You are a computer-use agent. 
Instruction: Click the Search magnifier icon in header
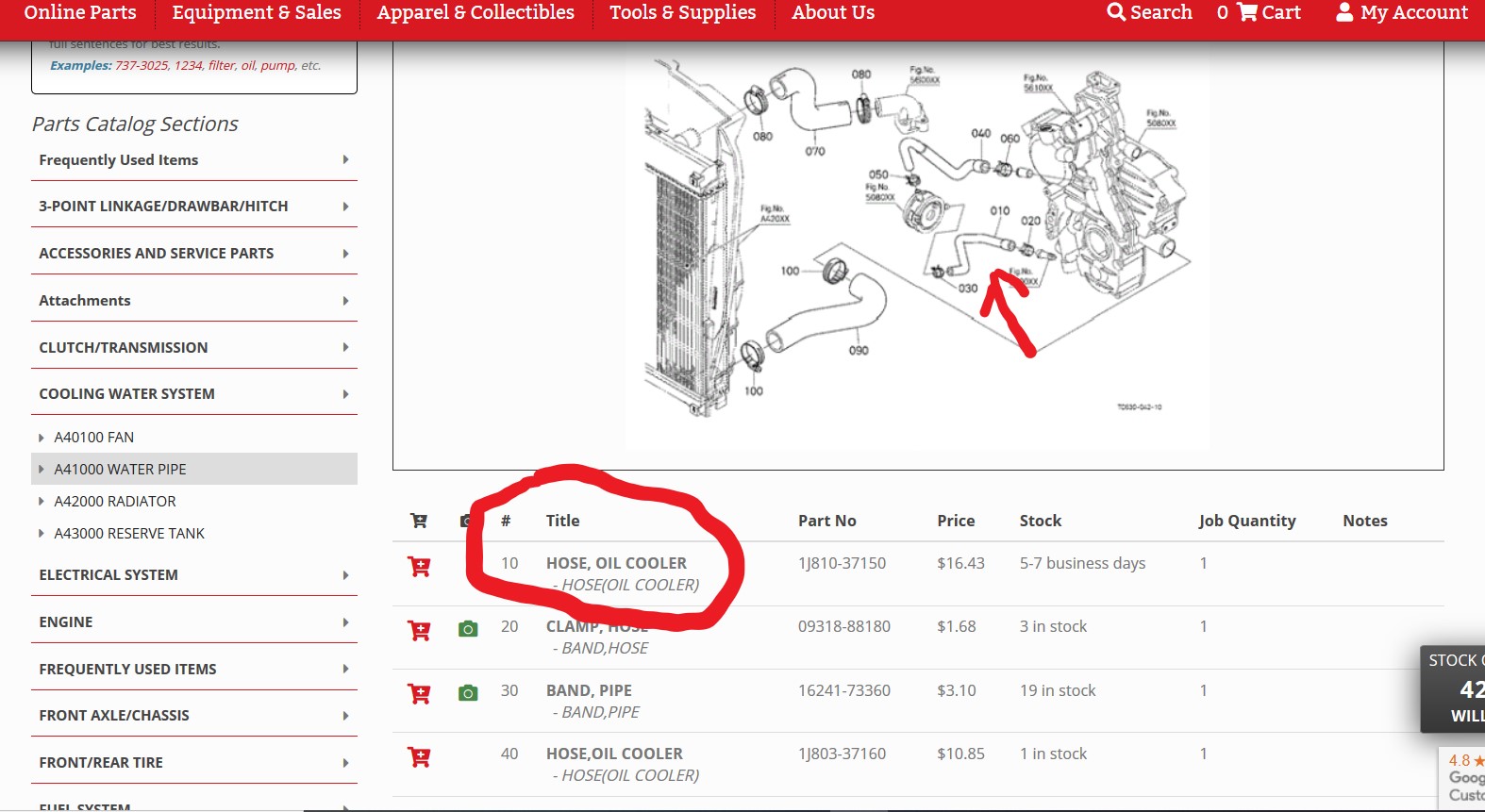[x=1116, y=12]
